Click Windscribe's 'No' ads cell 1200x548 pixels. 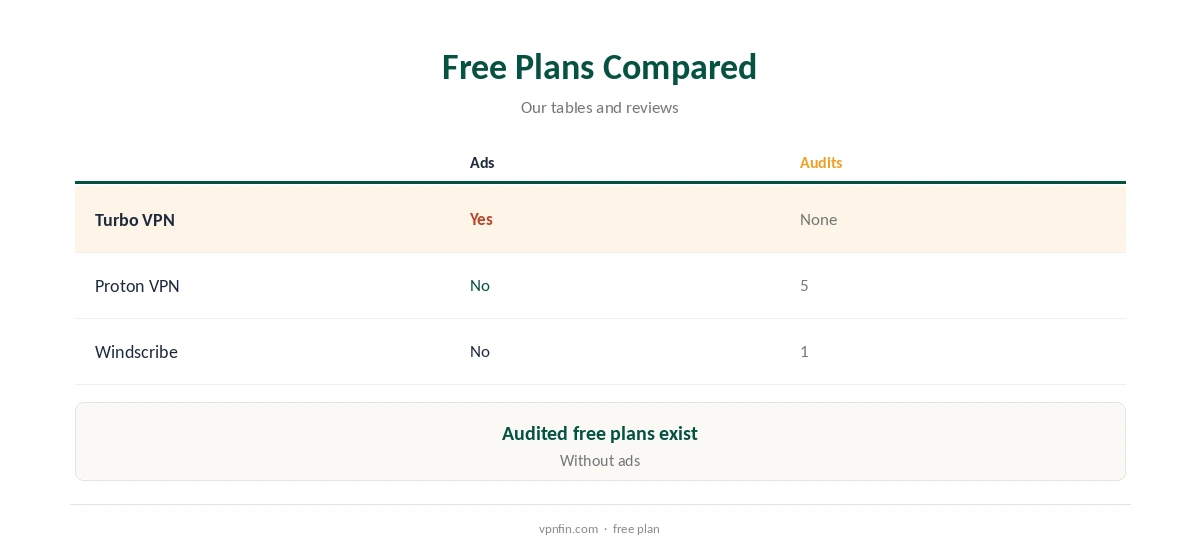pyautogui.click(x=480, y=351)
